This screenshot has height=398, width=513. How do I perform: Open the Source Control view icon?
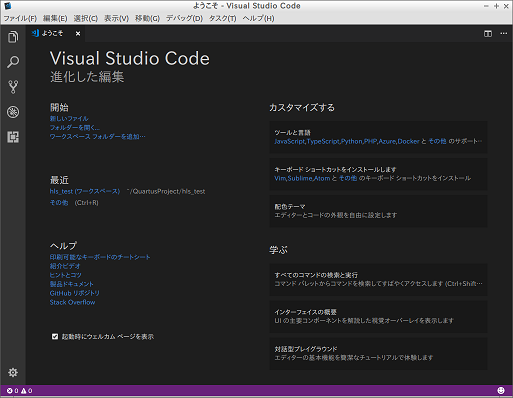(13, 87)
